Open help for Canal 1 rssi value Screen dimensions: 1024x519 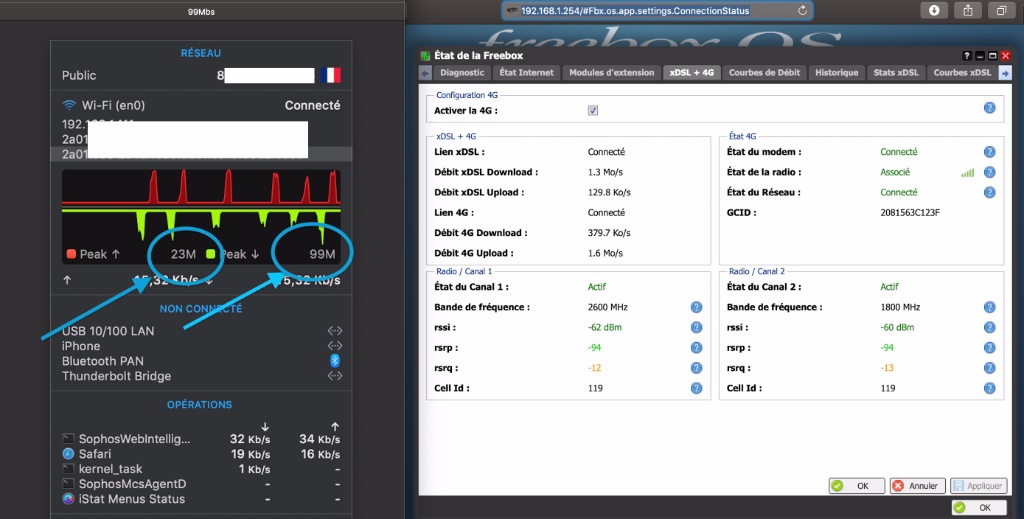click(696, 327)
